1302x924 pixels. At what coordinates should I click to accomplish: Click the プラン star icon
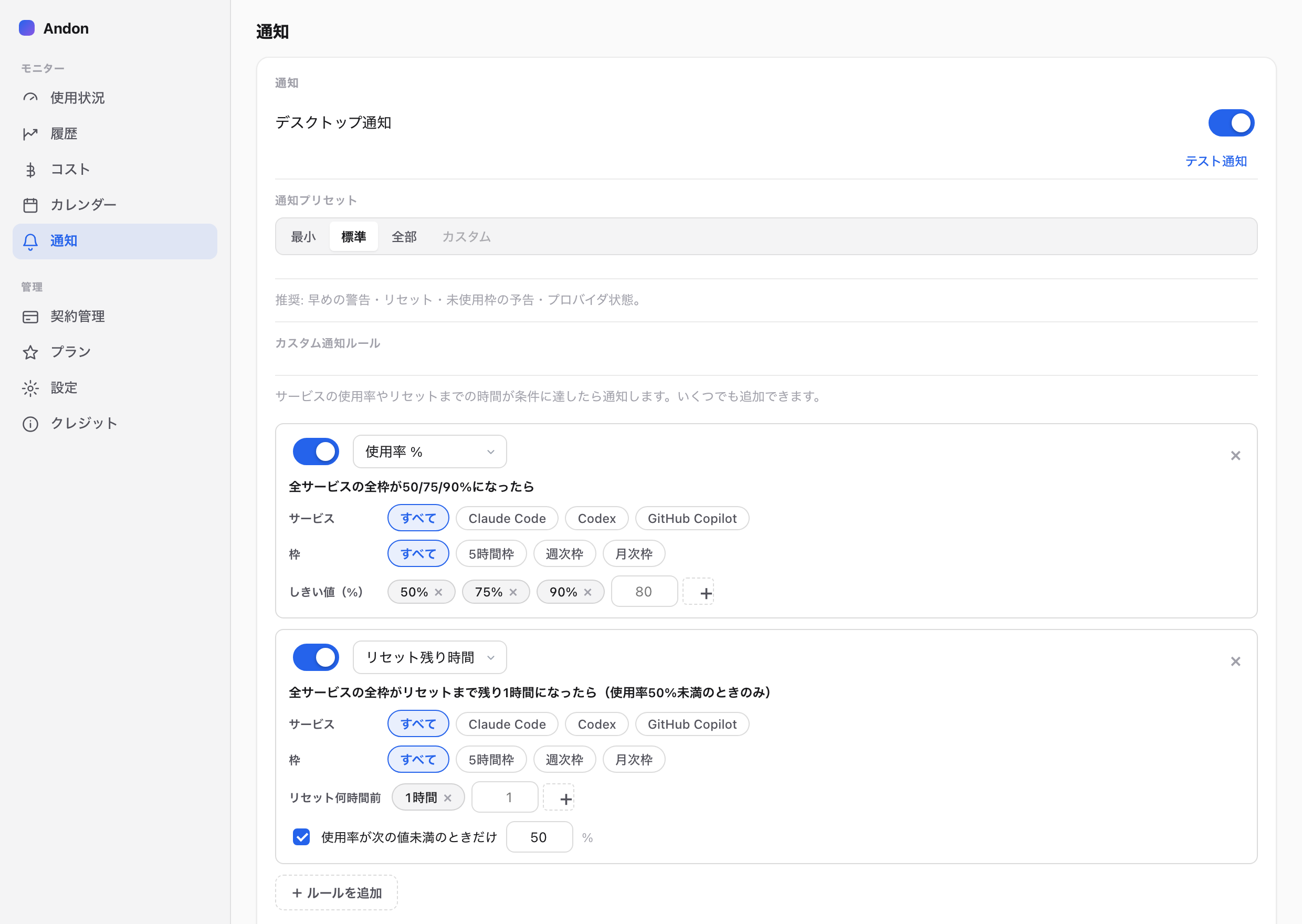pyautogui.click(x=30, y=352)
